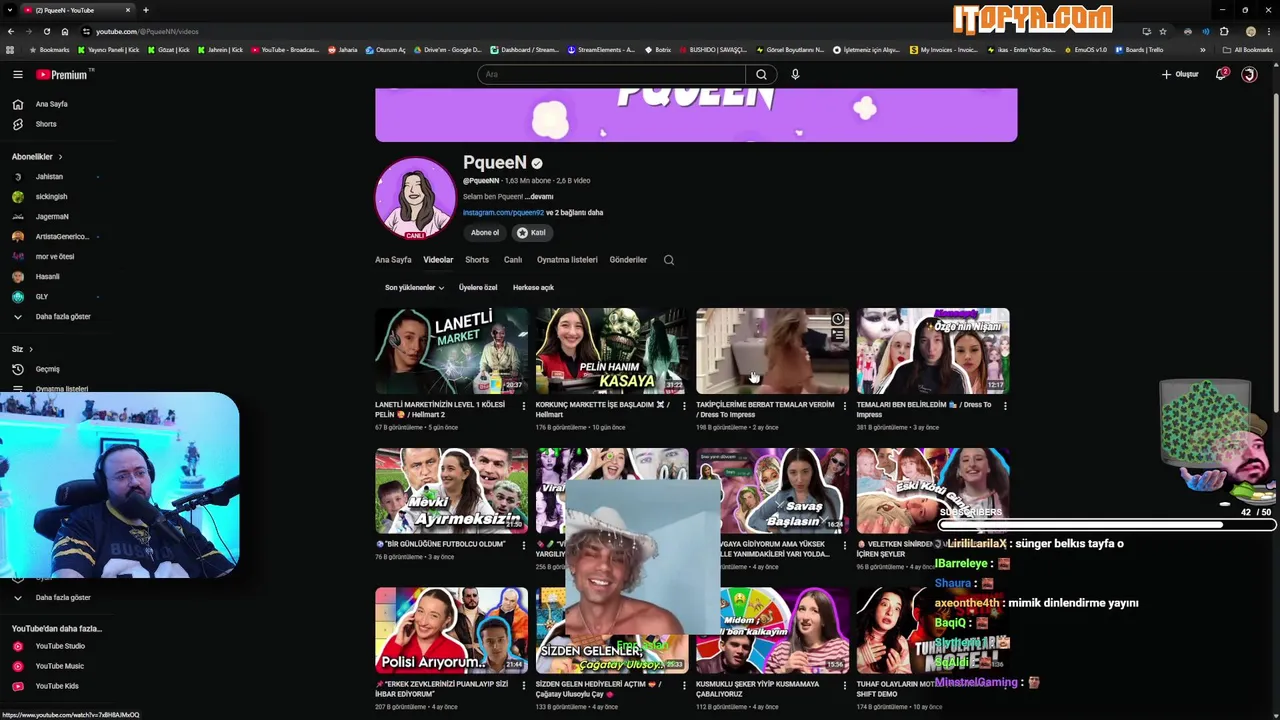
Task: Open All Bookmarks folder
Action: [x=1248, y=50]
